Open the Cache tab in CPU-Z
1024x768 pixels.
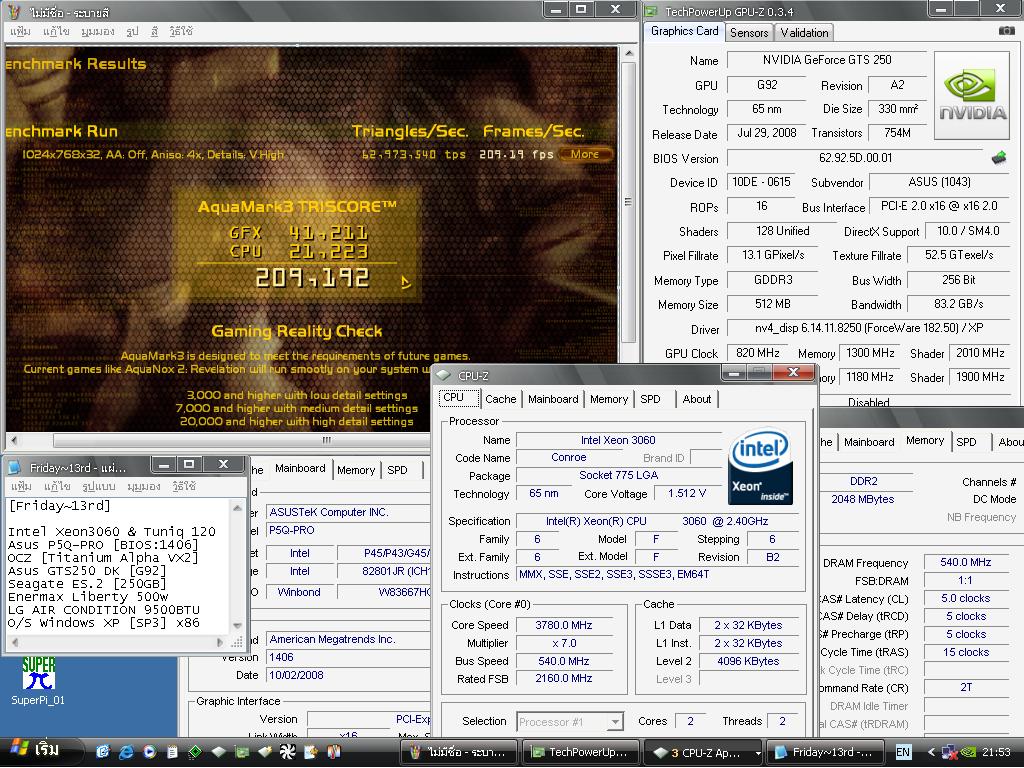500,399
